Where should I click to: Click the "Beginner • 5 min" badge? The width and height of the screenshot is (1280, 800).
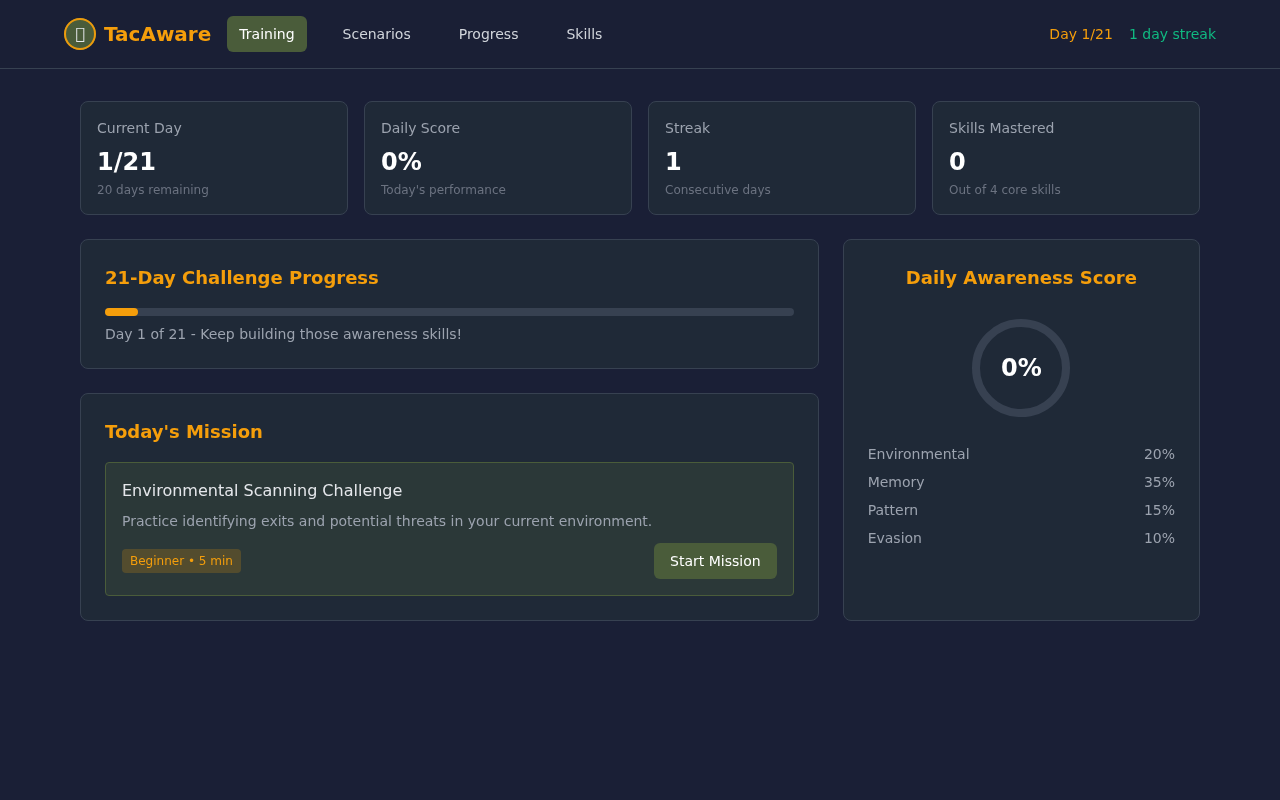point(181,561)
